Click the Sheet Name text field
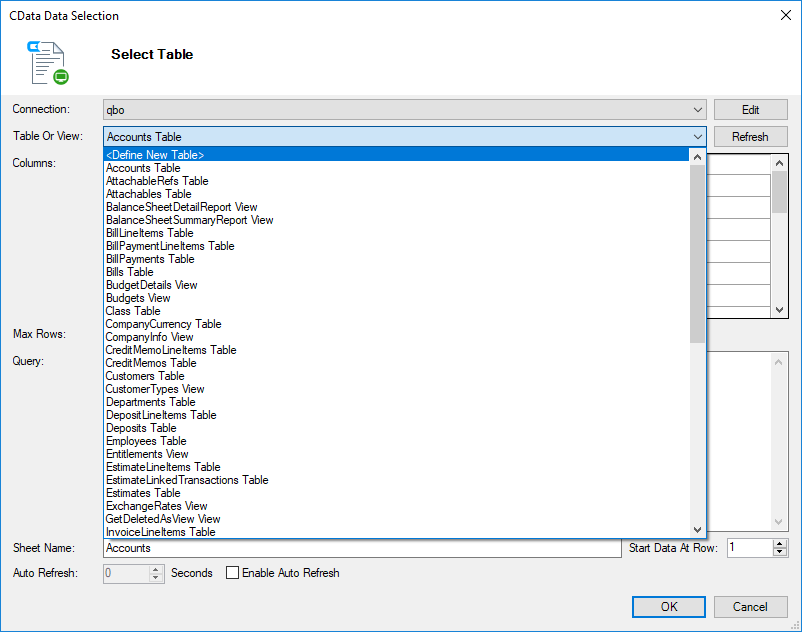The height and width of the screenshot is (632, 802). (362, 548)
